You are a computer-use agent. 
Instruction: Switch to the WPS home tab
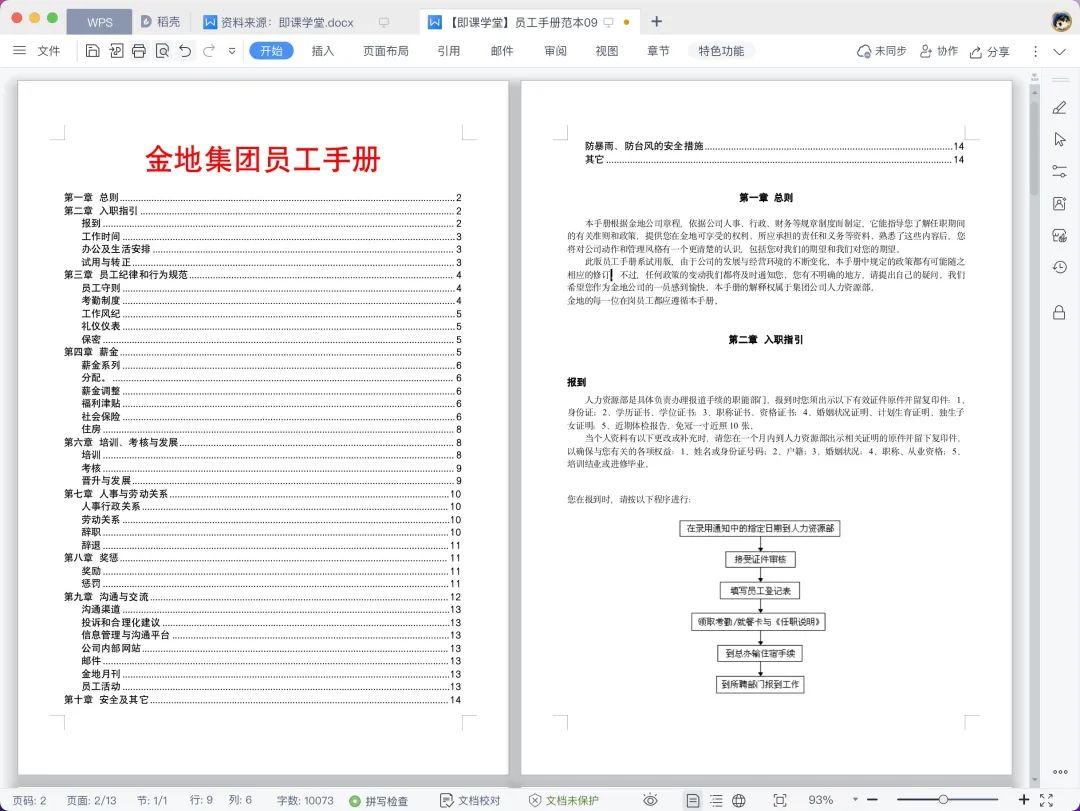pos(99,22)
